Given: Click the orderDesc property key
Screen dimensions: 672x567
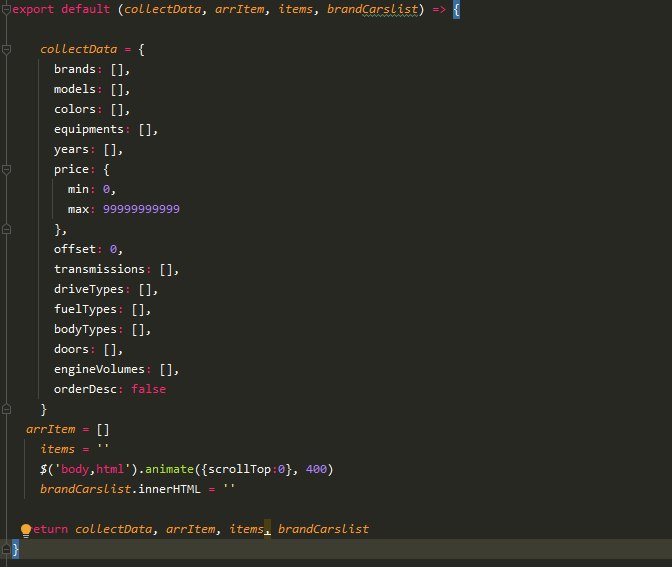Looking at the screenshot, I should tap(85, 389).
